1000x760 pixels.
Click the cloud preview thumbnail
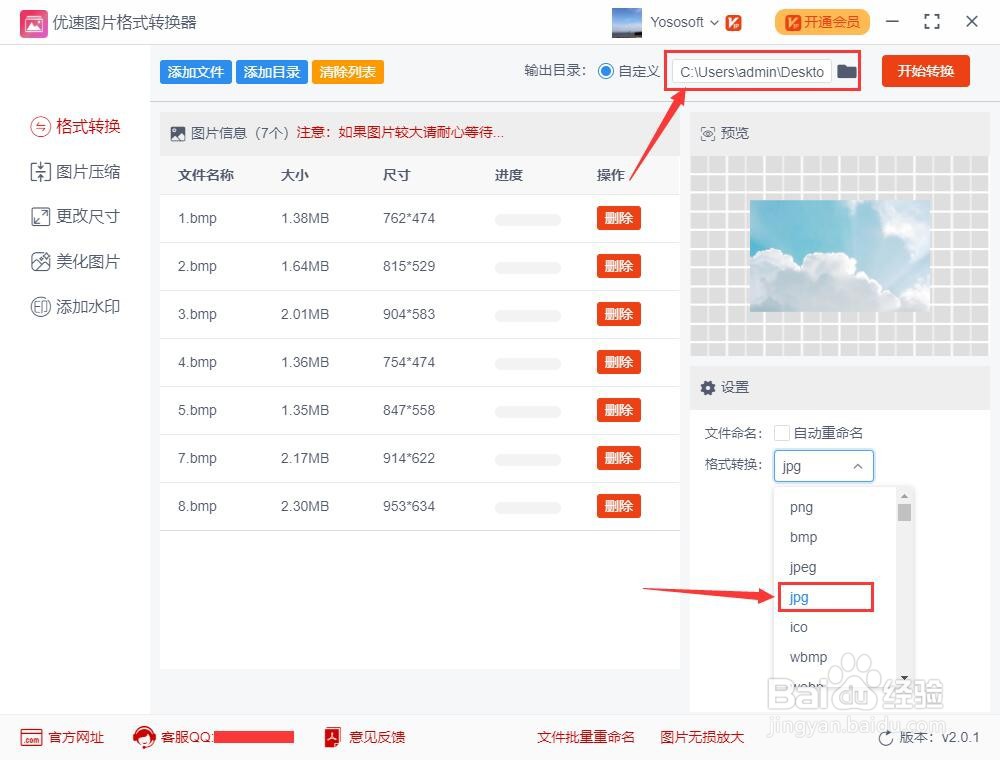[x=840, y=256]
